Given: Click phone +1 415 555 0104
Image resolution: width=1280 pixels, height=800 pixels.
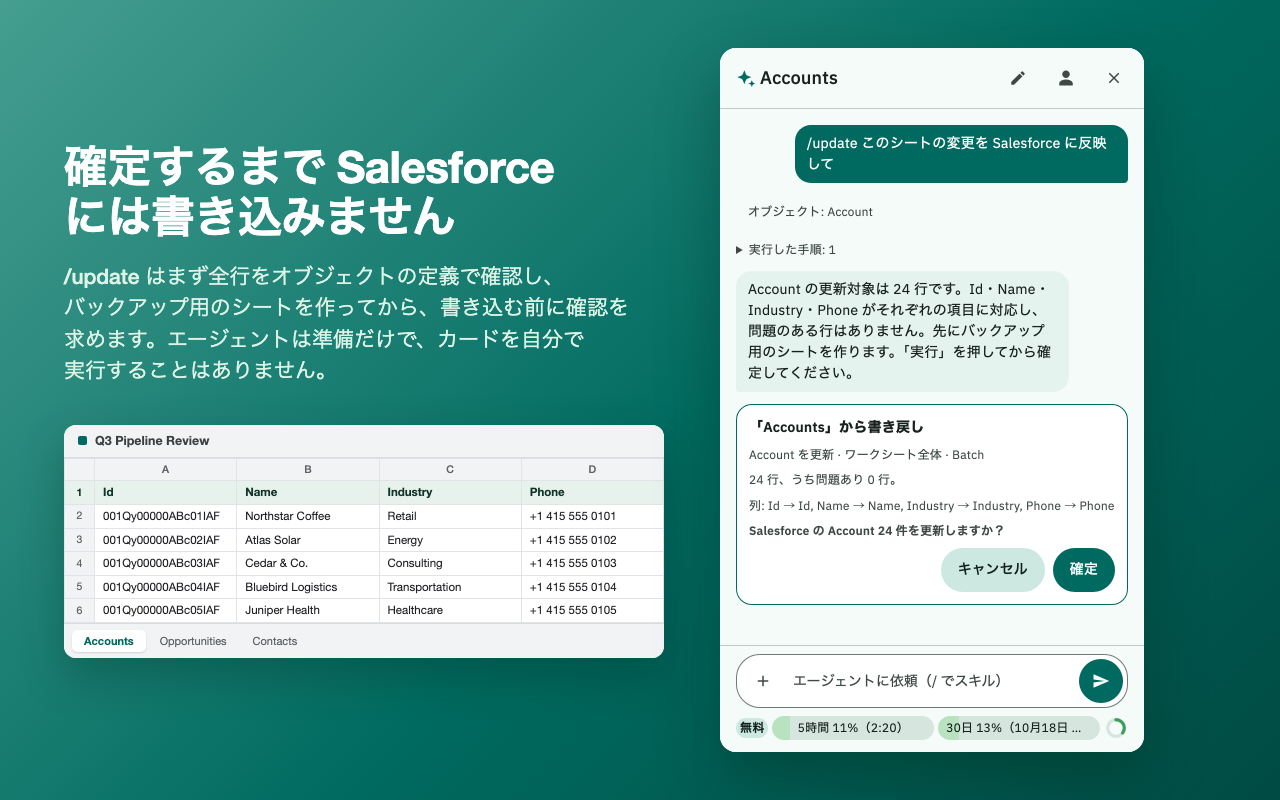Looking at the screenshot, I should tap(592, 587).
